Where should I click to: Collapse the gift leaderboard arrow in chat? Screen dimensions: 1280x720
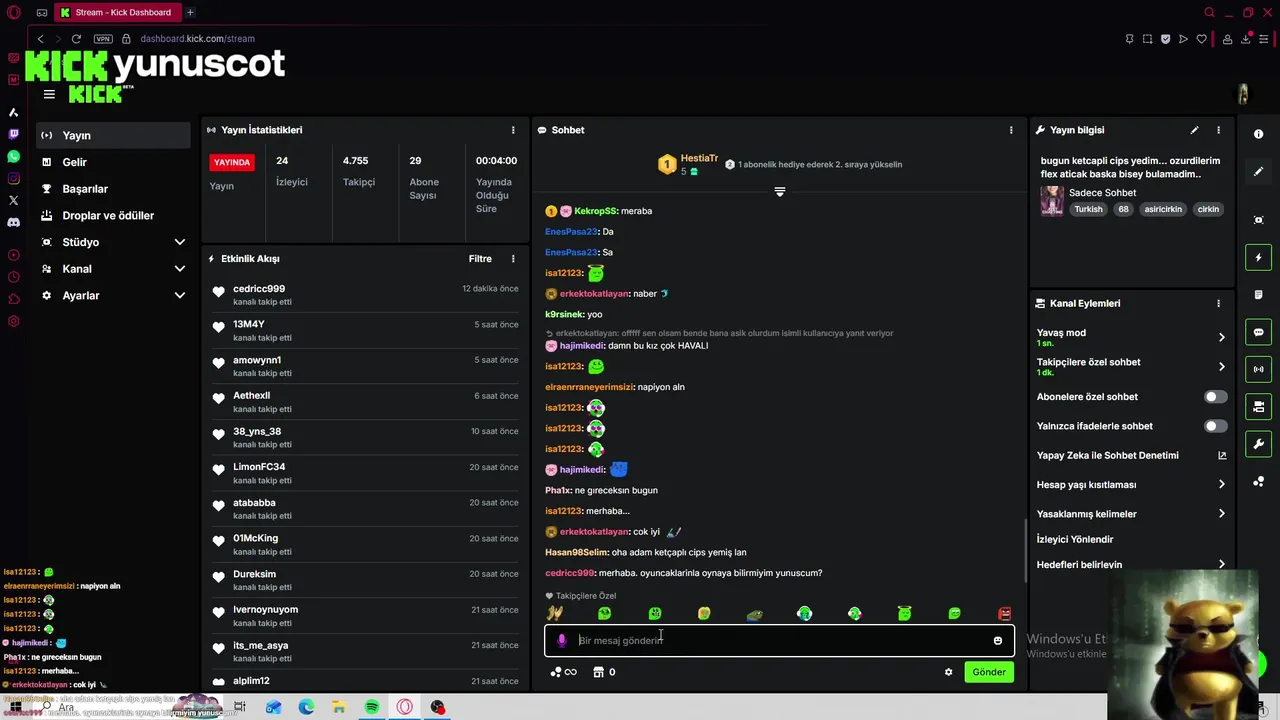(780, 191)
